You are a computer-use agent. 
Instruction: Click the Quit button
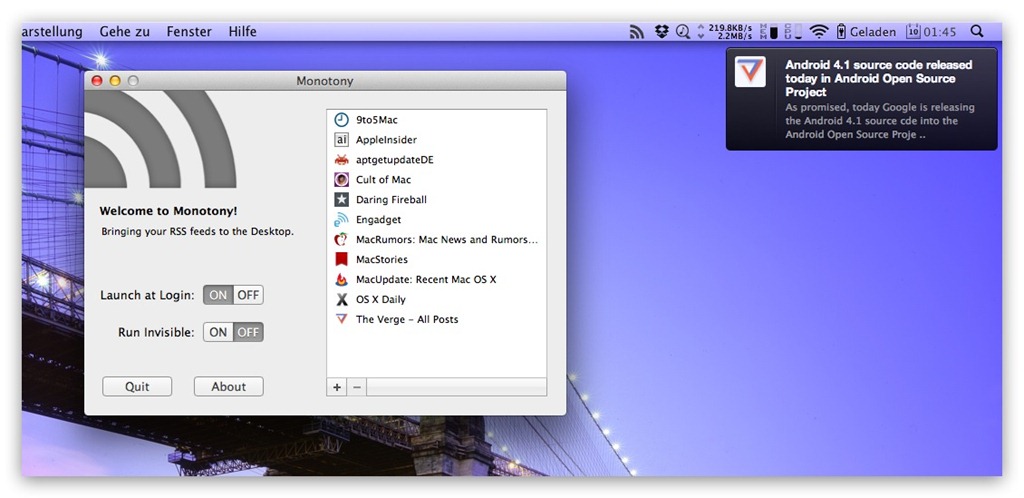137,386
